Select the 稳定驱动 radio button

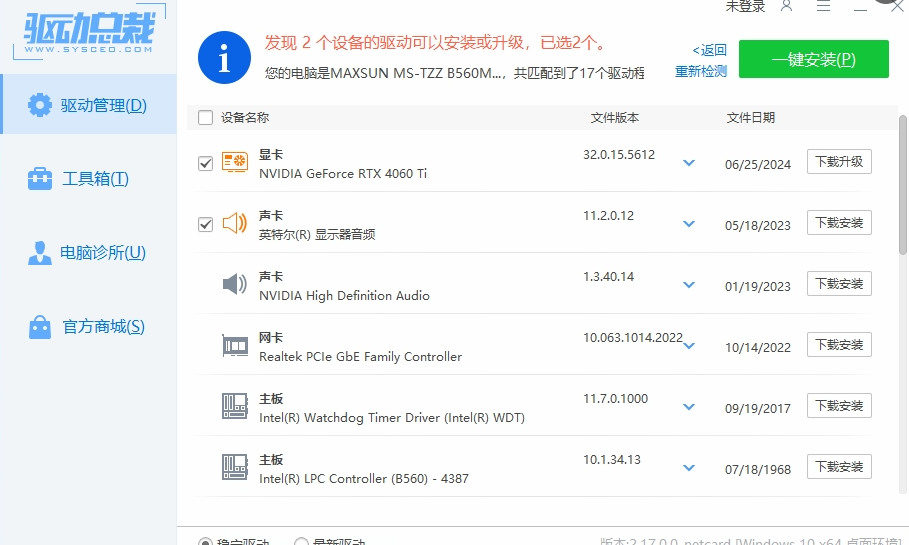[x=205, y=543]
